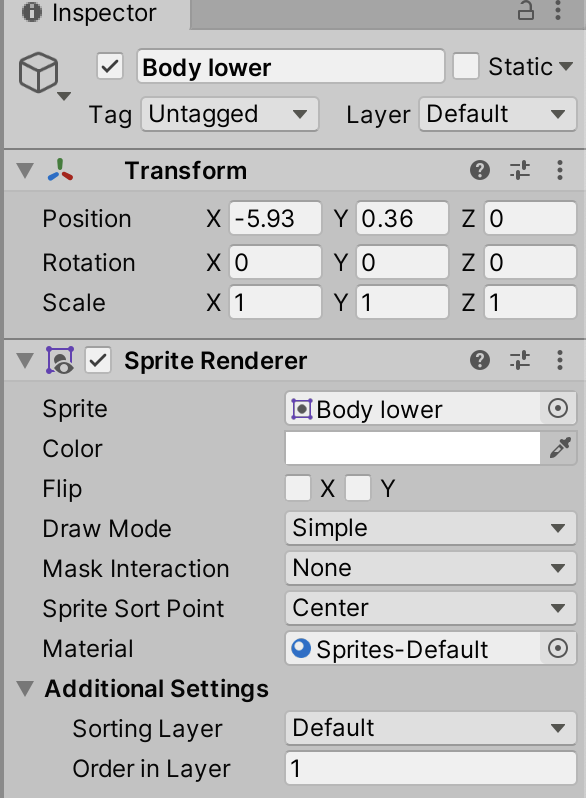Click the Position Z field
This screenshot has width=586, height=798.
[x=531, y=218]
